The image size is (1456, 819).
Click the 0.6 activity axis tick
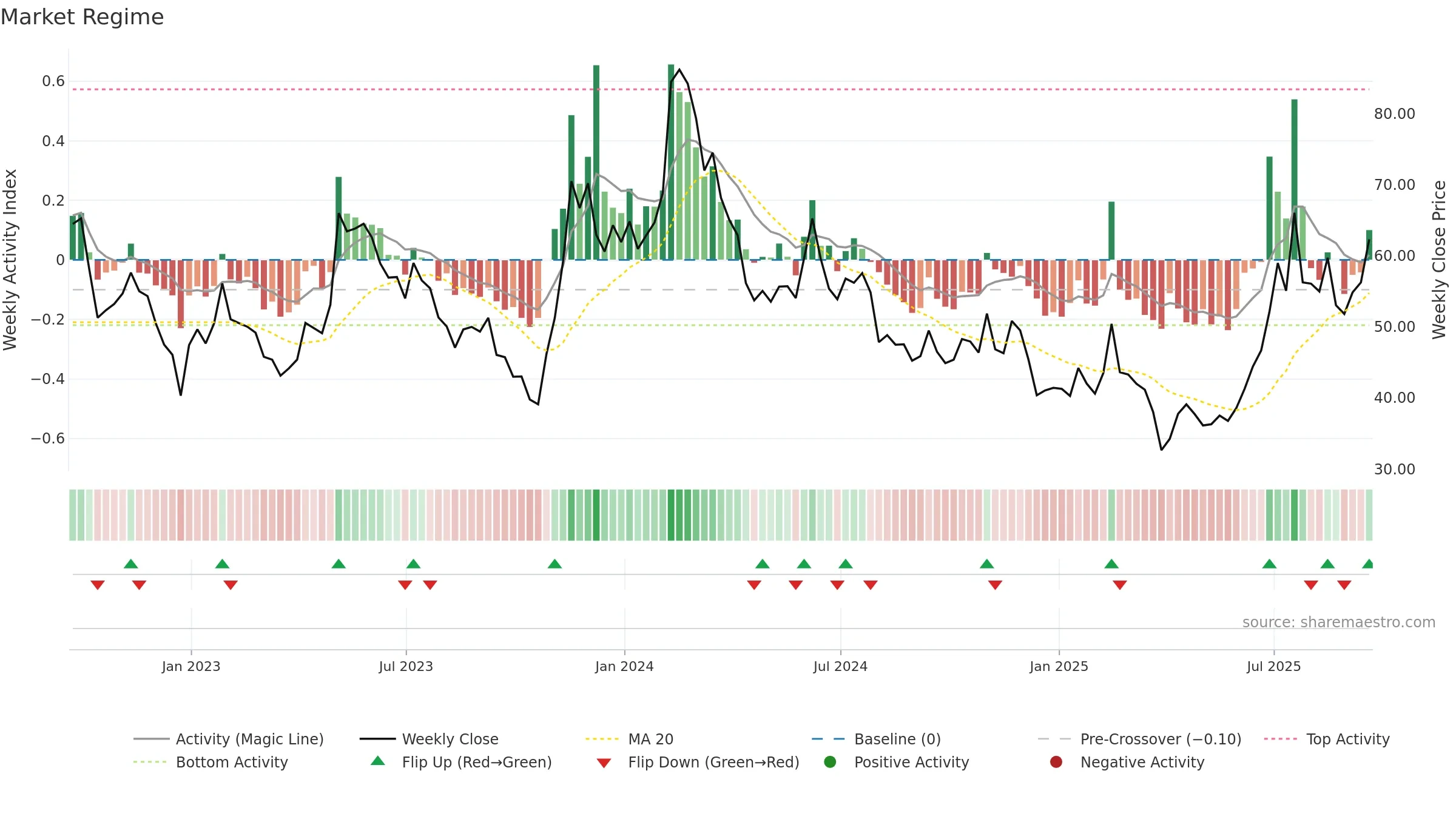pyautogui.click(x=53, y=81)
